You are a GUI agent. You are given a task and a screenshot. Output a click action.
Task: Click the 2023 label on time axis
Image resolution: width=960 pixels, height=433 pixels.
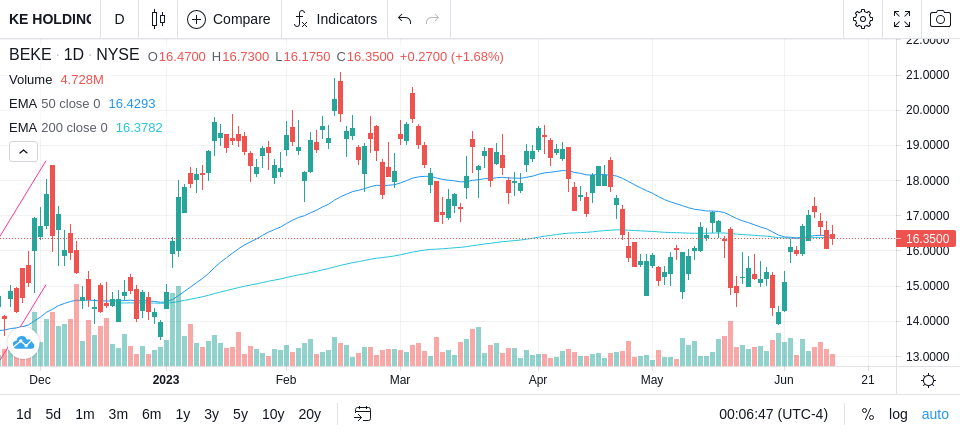pos(166,380)
